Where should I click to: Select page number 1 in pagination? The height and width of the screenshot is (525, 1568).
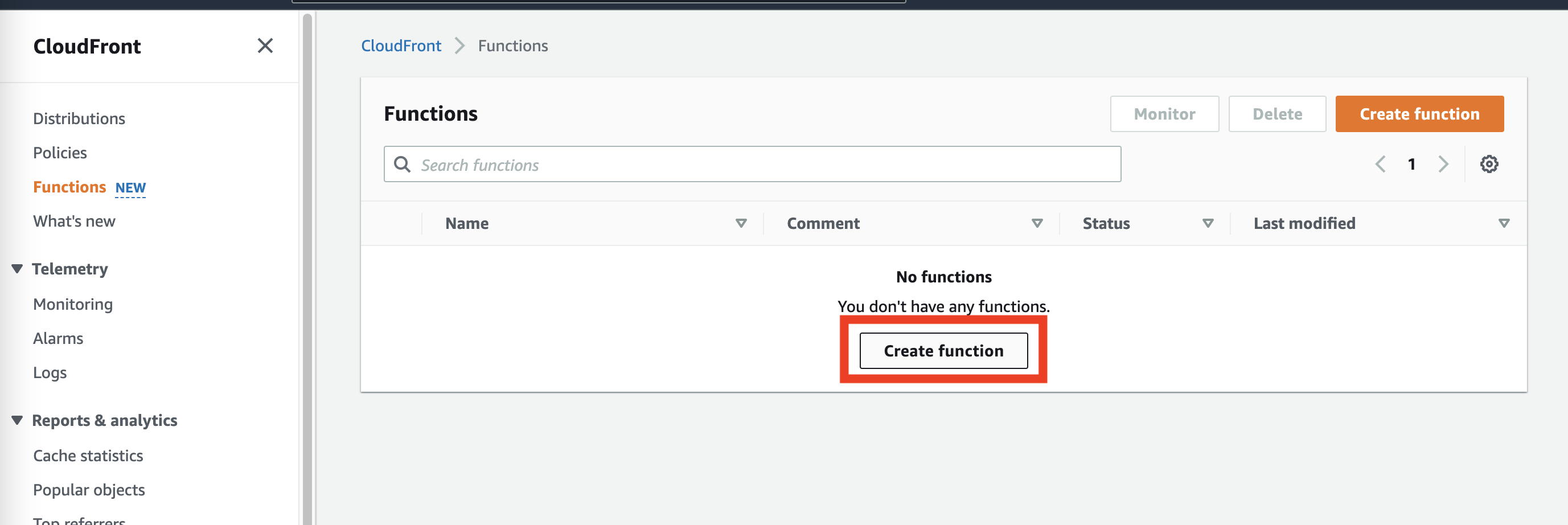1411,164
